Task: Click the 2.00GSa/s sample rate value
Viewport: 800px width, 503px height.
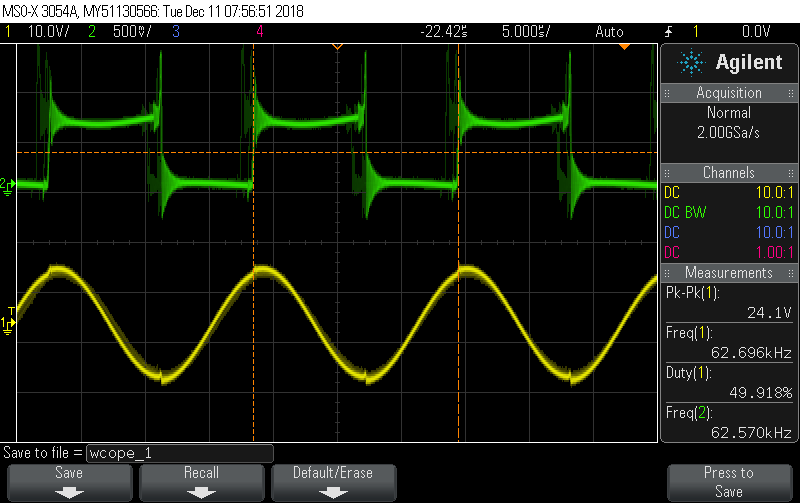Action: click(729, 133)
